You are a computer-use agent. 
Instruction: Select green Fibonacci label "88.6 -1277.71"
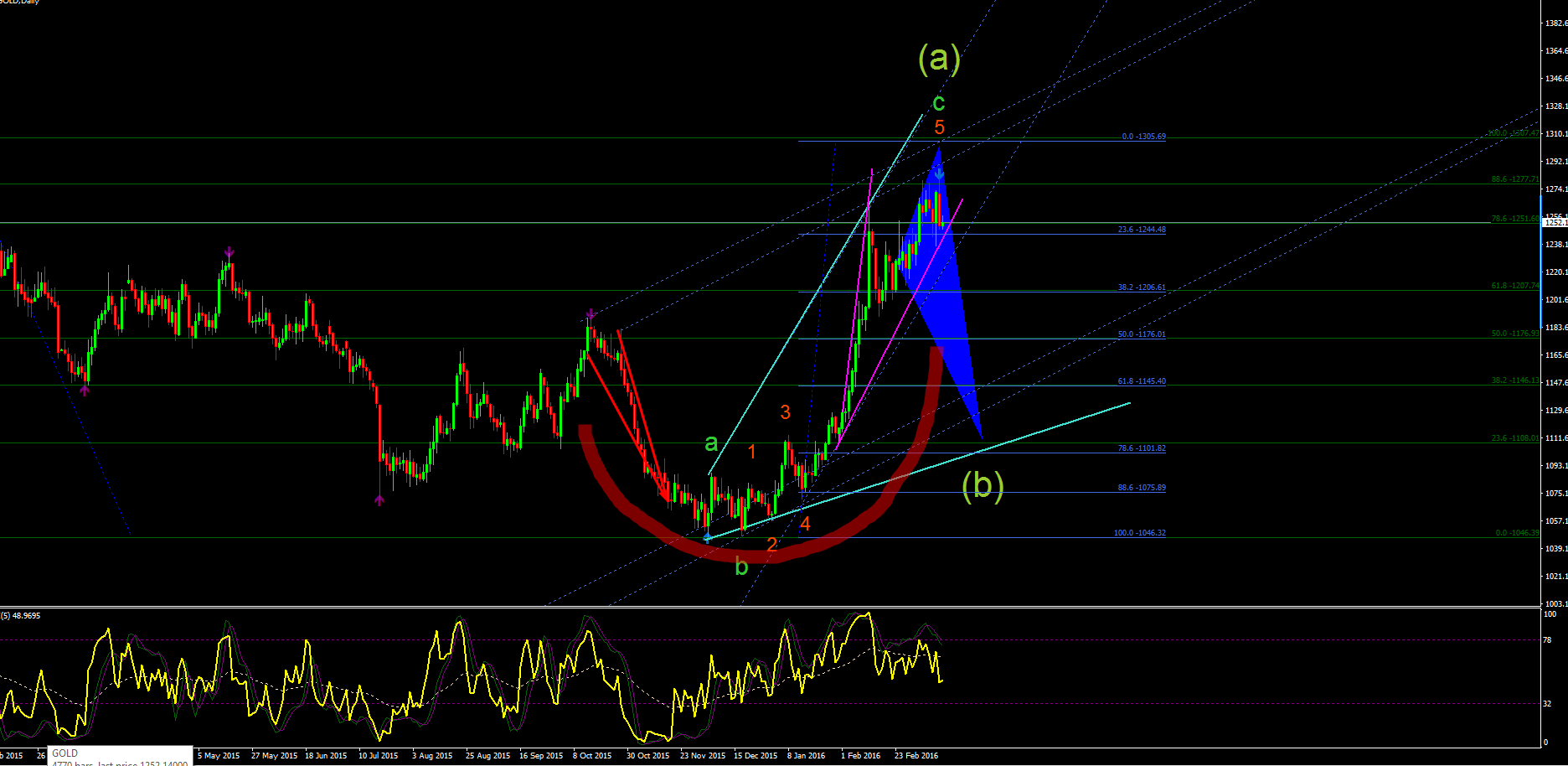point(1515,179)
